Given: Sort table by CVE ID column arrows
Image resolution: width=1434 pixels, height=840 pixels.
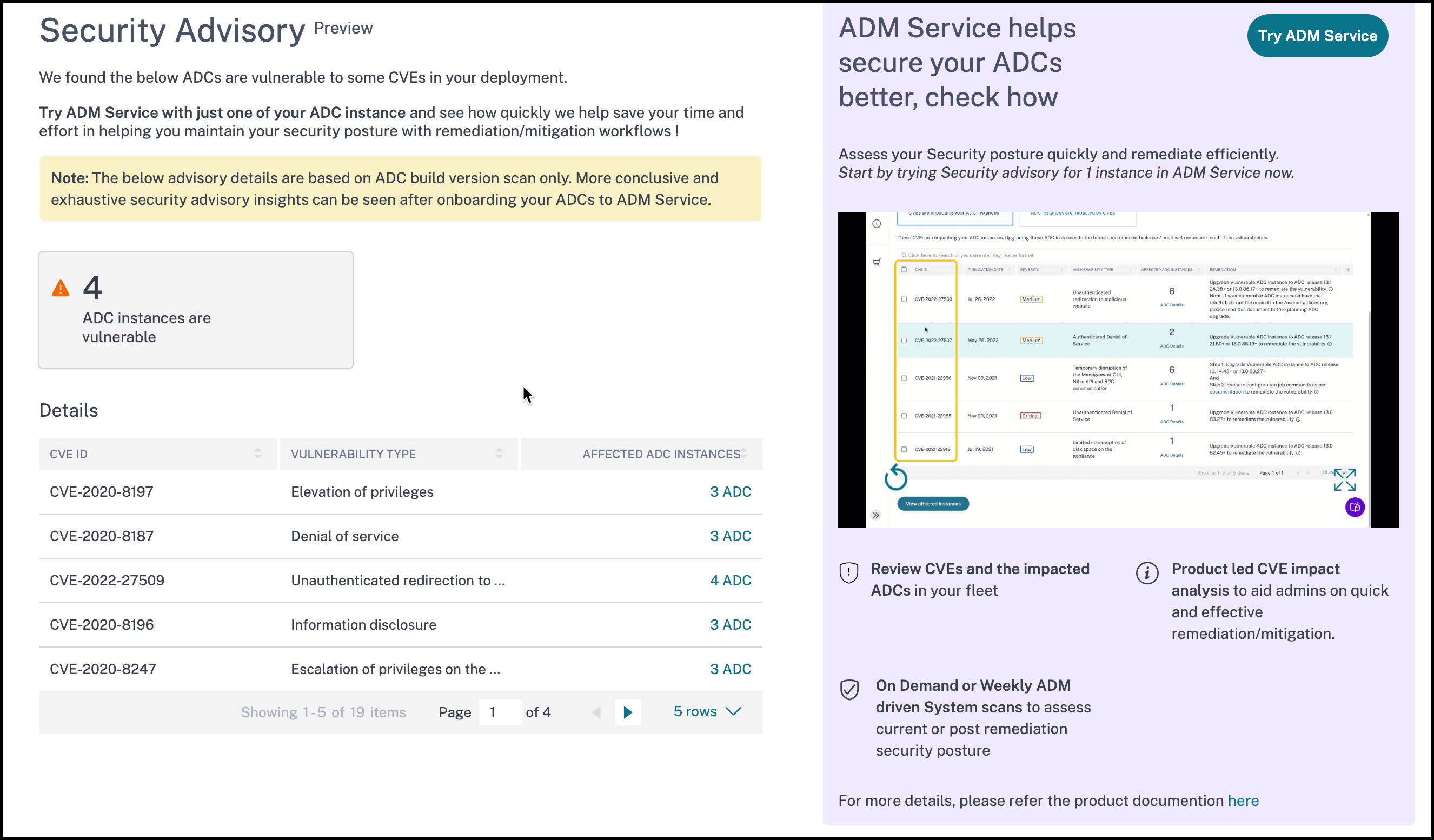Looking at the screenshot, I should point(258,454).
